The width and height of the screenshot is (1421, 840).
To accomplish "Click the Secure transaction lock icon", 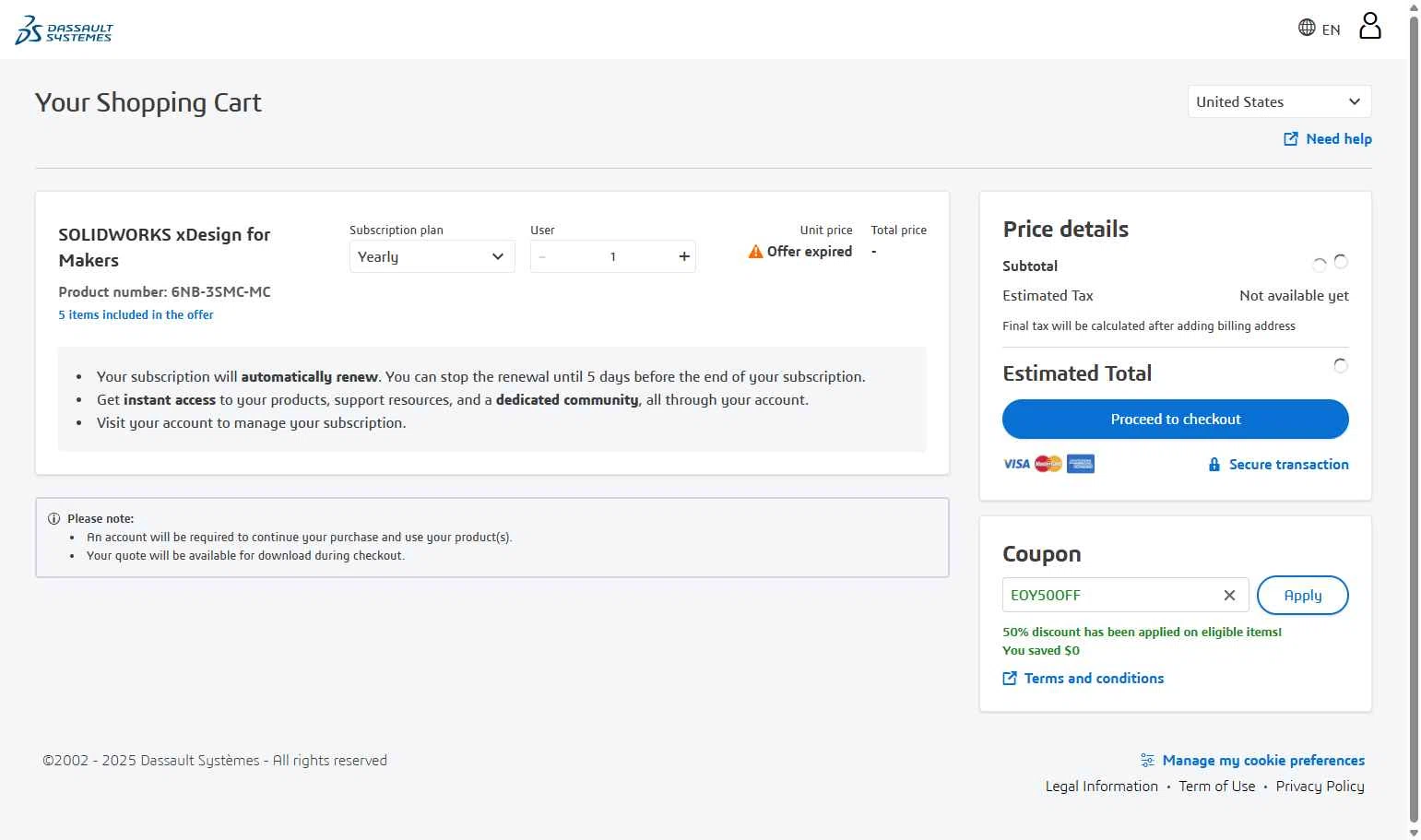I will pyautogui.click(x=1214, y=465).
